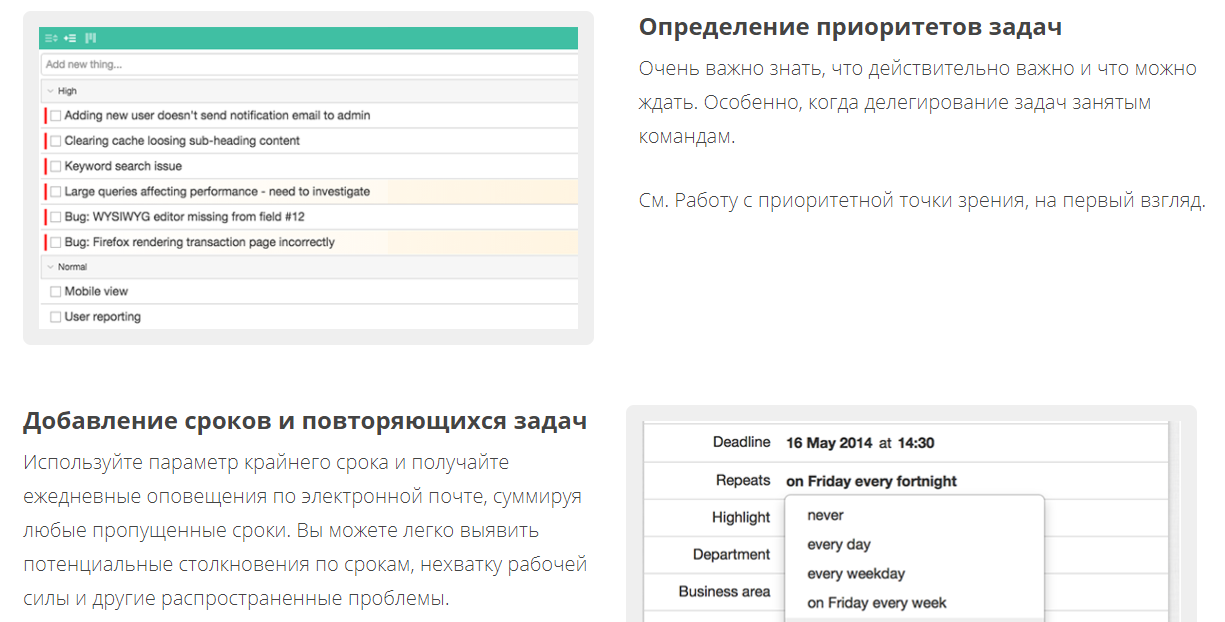Select 'on Friday every week' in the Repeats dropdown
Viewport: 1225px width, 622px height.
(873, 602)
